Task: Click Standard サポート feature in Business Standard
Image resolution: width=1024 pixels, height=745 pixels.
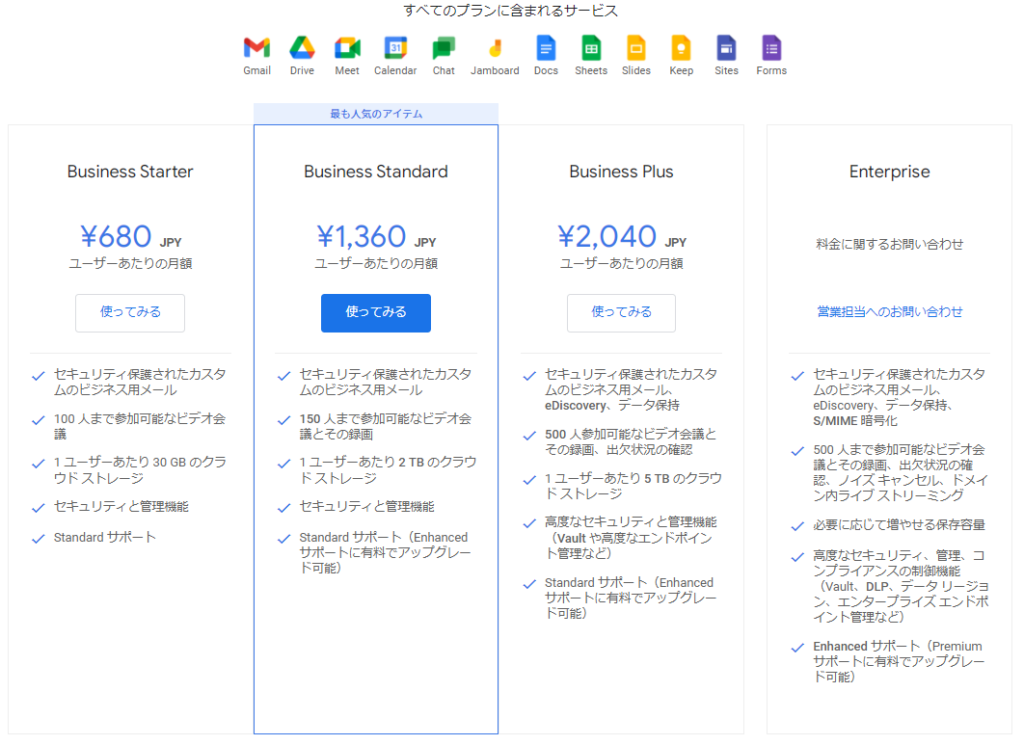Action: click(x=385, y=552)
